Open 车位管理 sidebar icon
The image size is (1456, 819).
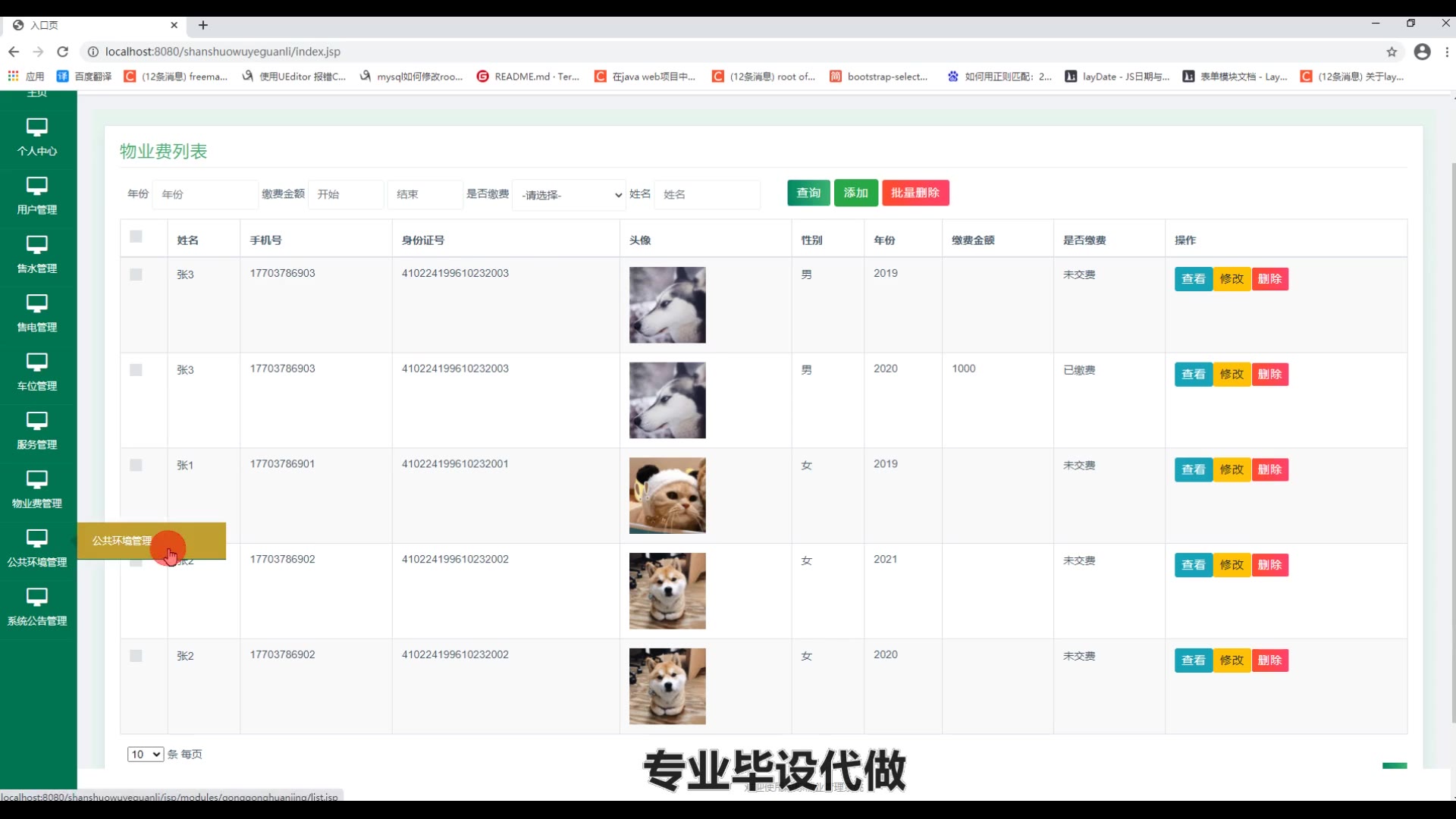pyautogui.click(x=36, y=362)
